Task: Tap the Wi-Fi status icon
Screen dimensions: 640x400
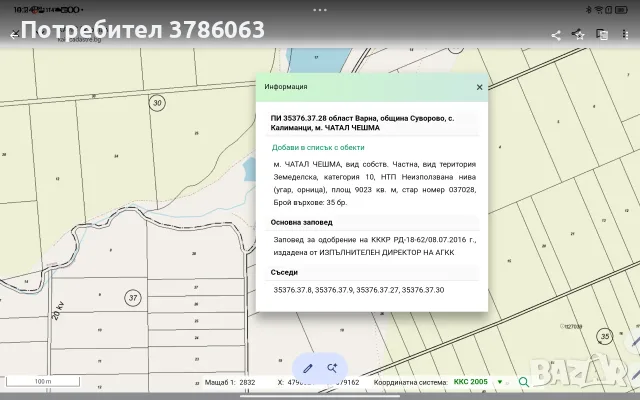Action: click(x=599, y=10)
